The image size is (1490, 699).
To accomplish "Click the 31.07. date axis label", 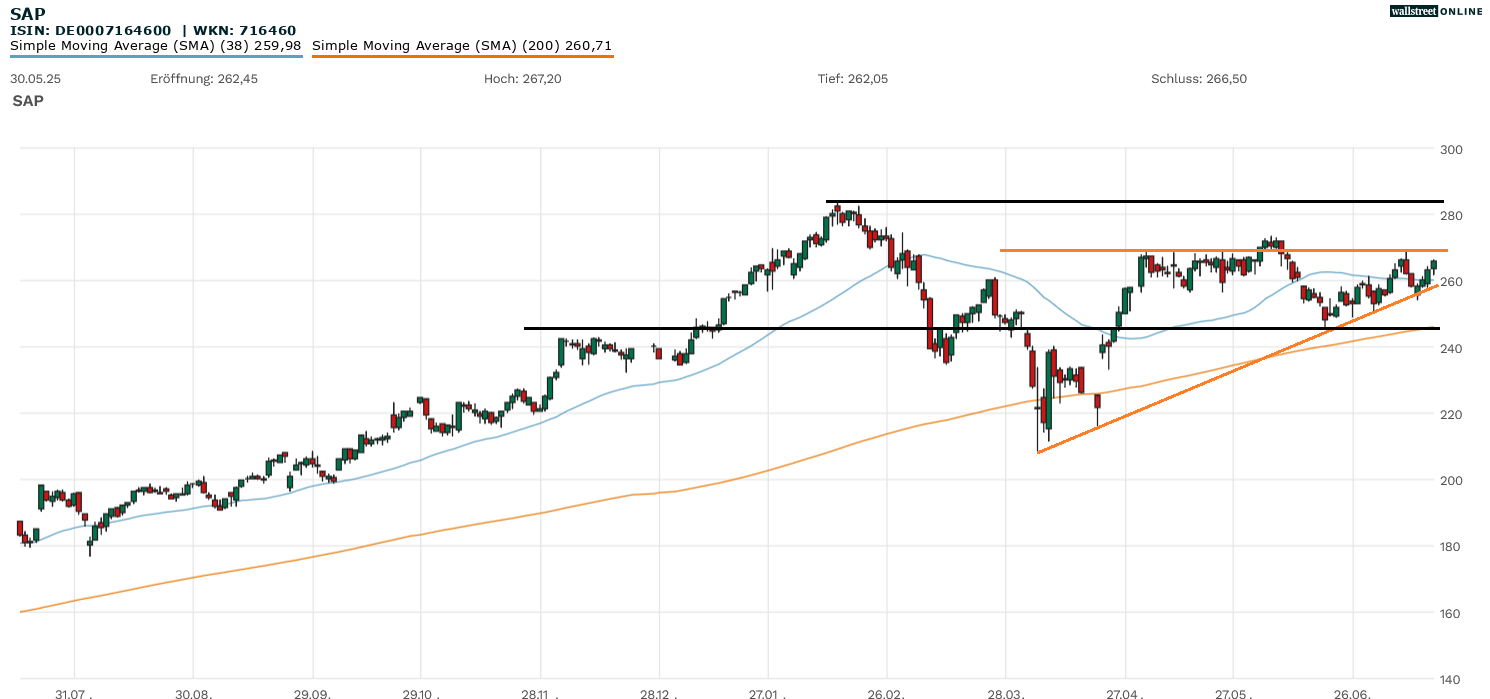I will click(x=74, y=693).
